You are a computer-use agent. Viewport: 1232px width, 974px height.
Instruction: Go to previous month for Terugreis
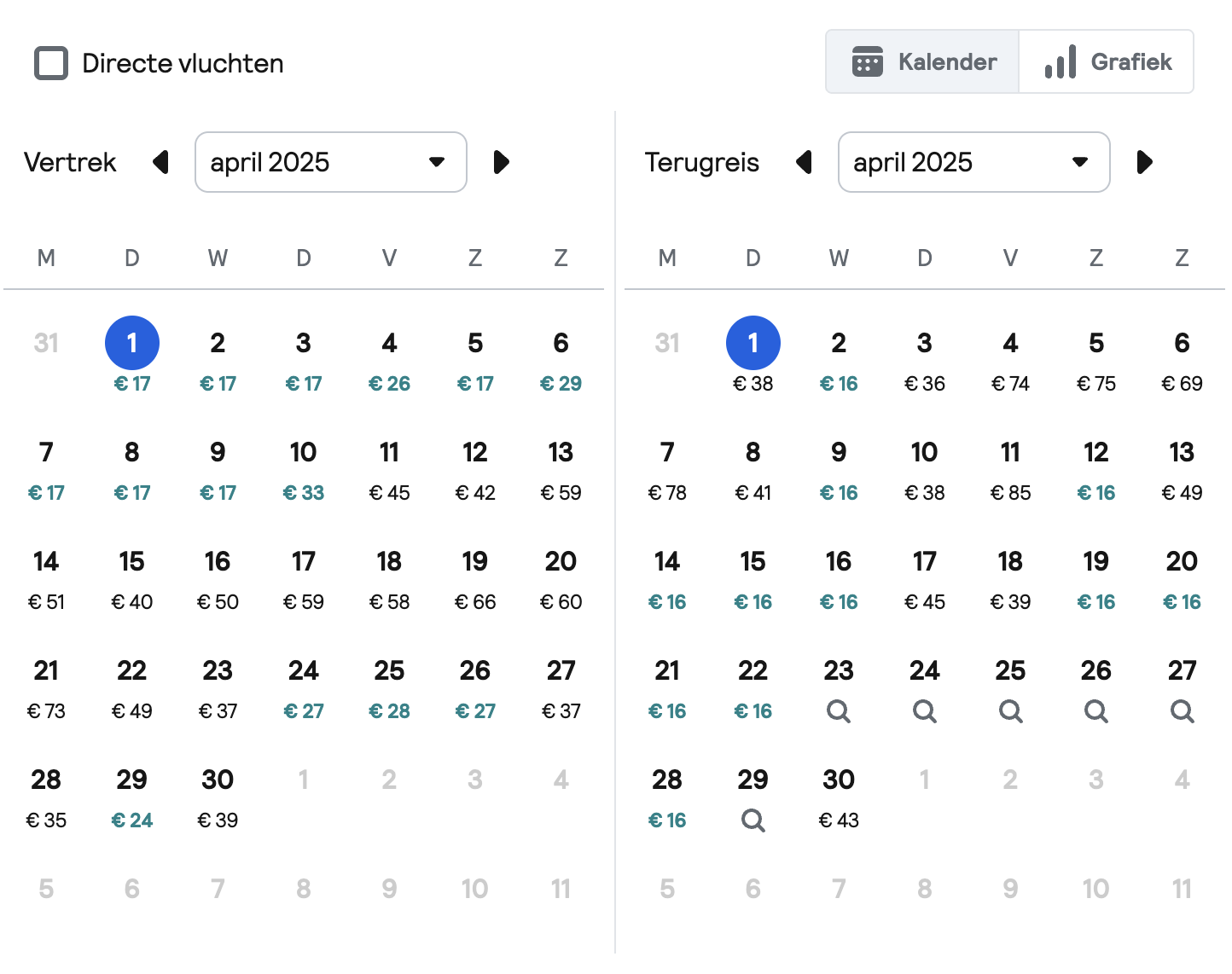(804, 162)
